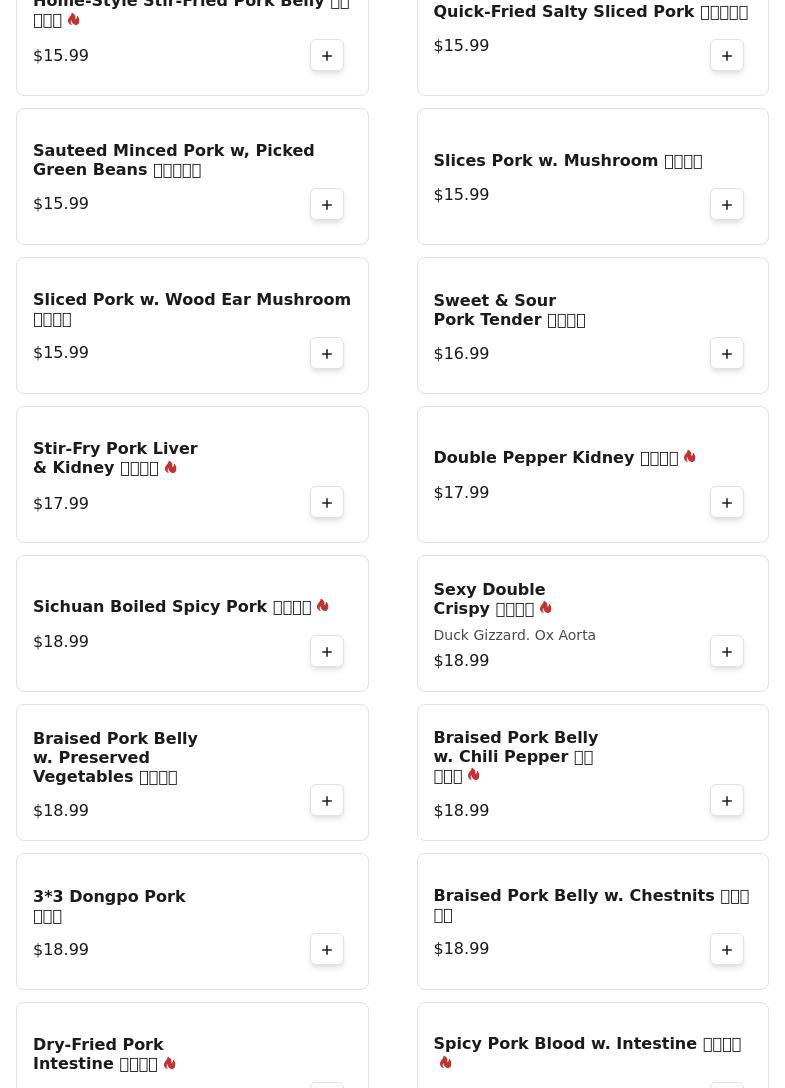
Task: Add Sliced Pork w. Wood Ear Mushroom
Action: tap(327, 354)
